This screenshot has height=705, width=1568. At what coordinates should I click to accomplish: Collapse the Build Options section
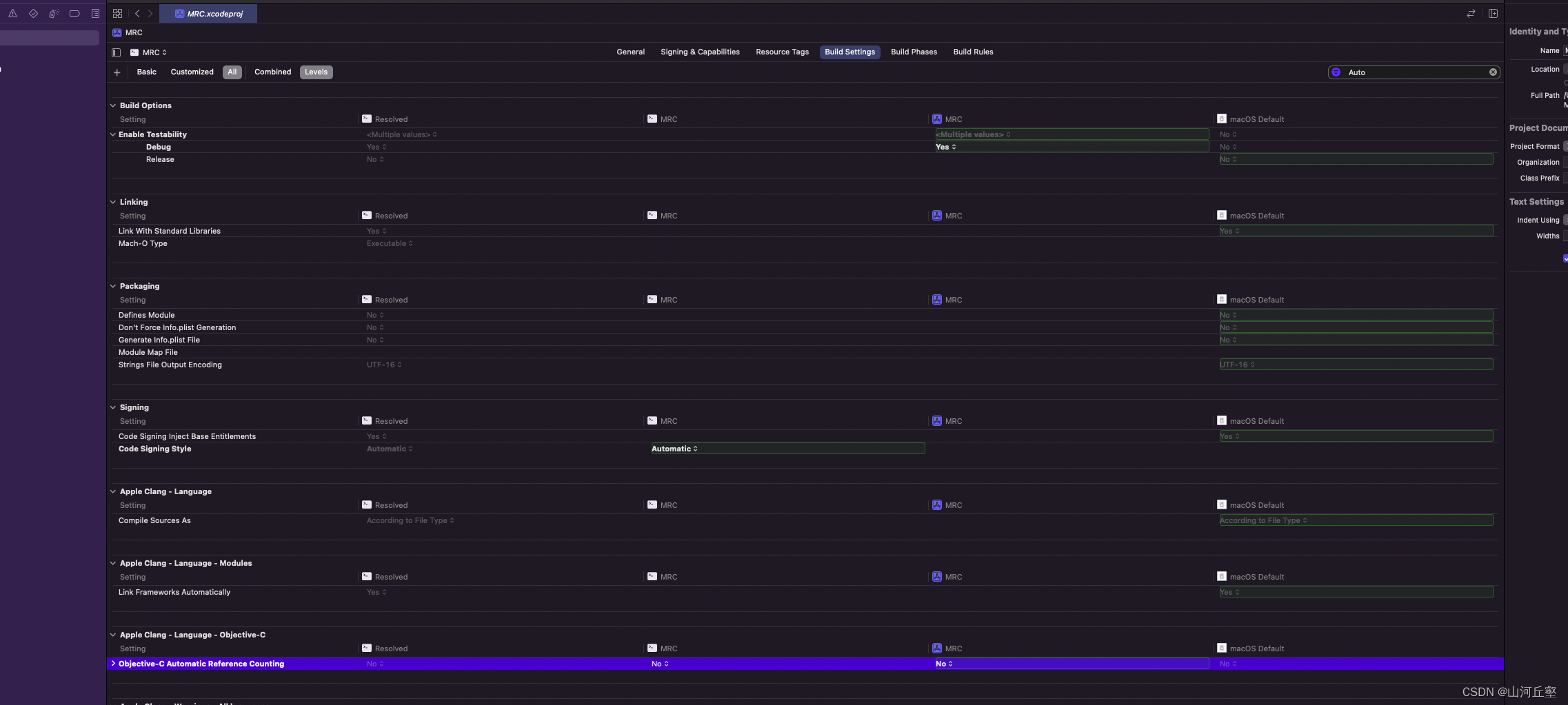click(x=113, y=105)
